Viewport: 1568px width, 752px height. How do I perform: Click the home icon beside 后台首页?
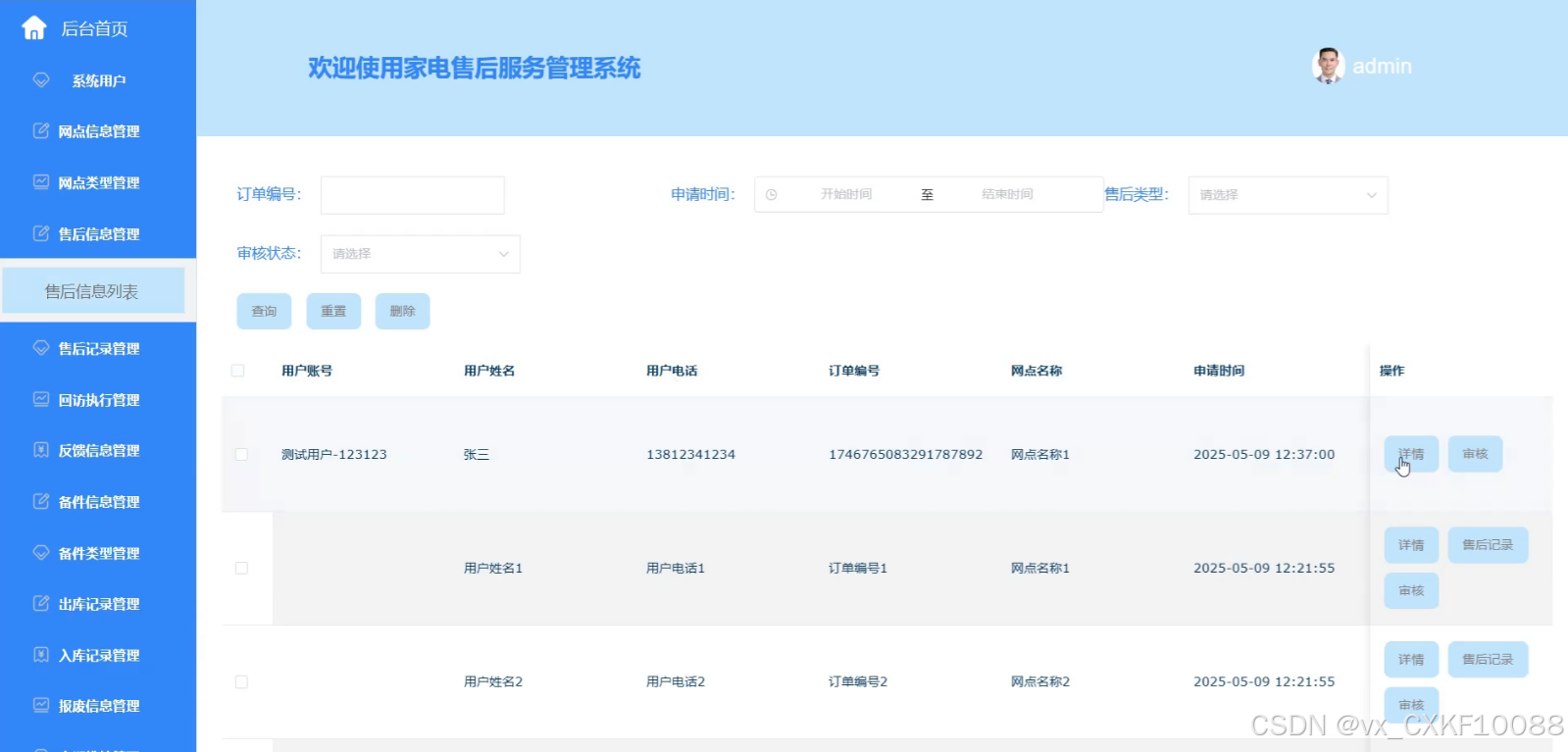pyautogui.click(x=34, y=28)
